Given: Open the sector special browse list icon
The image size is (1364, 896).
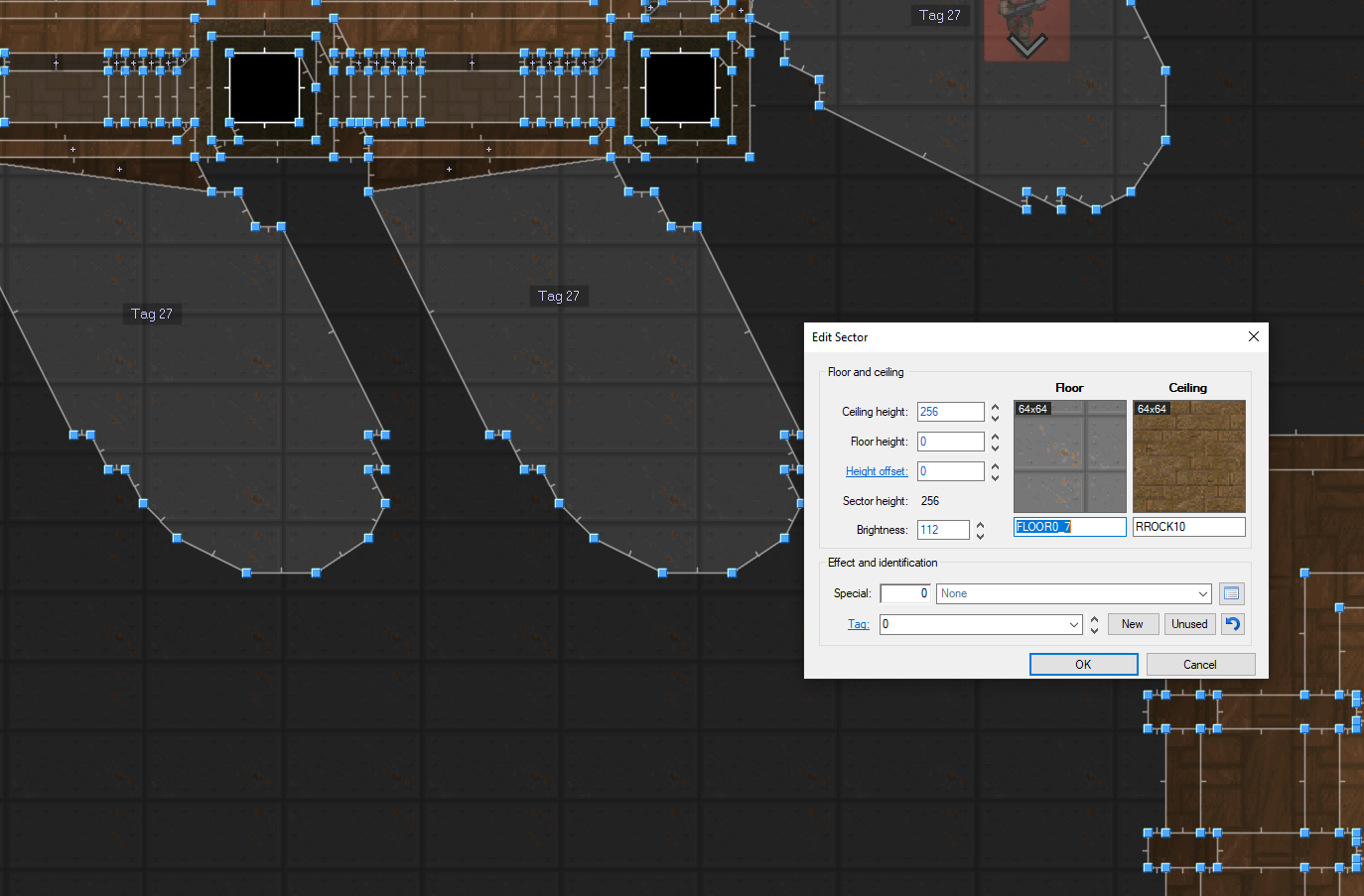Looking at the screenshot, I should point(1231,593).
